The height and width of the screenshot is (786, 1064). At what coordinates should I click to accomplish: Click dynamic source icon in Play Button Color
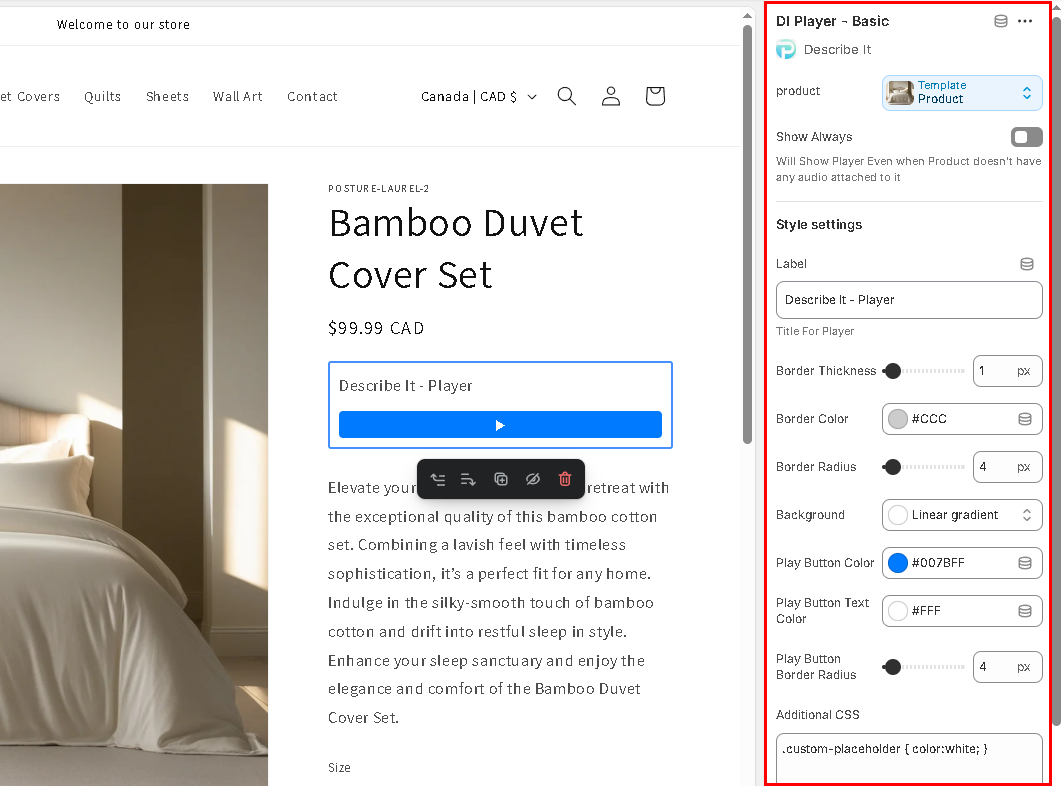click(1025, 563)
